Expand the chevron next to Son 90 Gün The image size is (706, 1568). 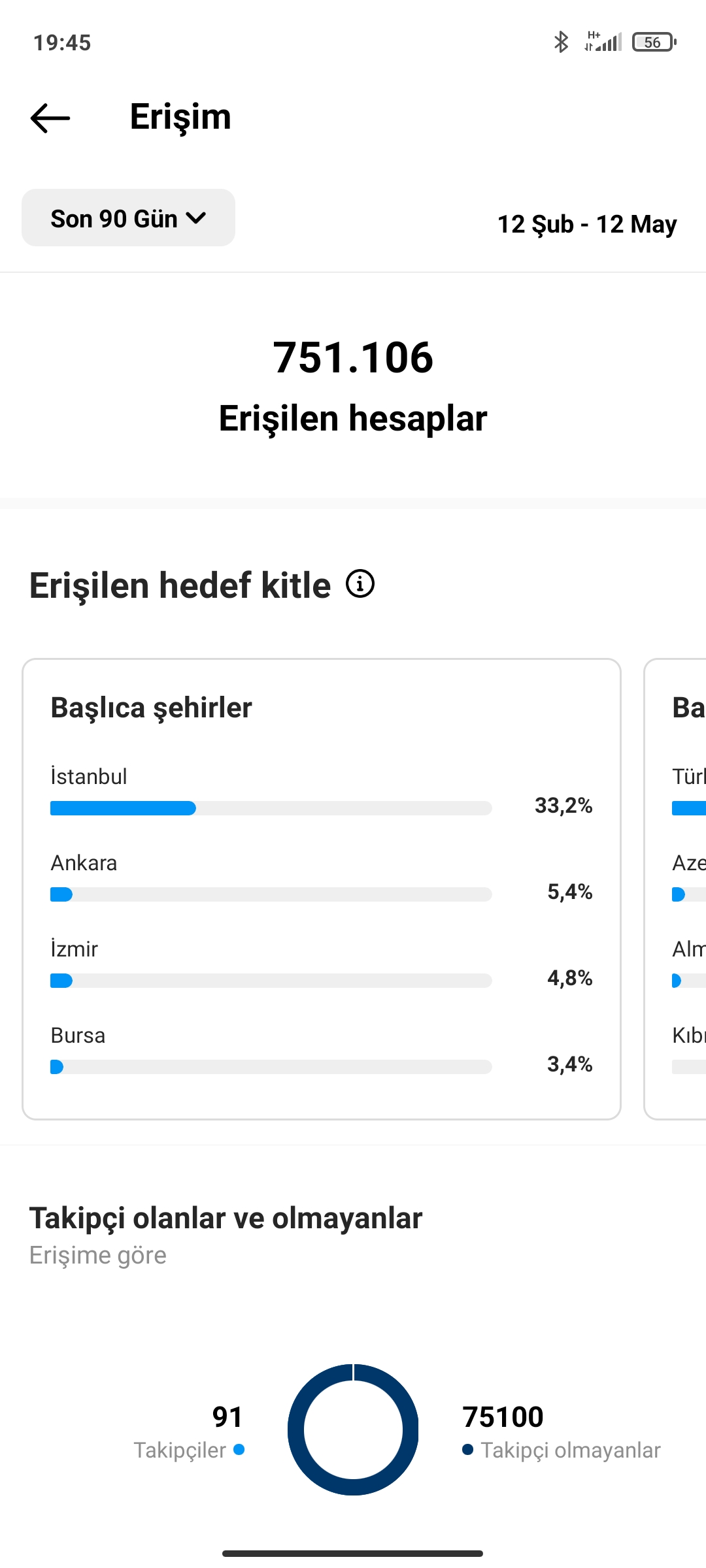tap(196, 218)
